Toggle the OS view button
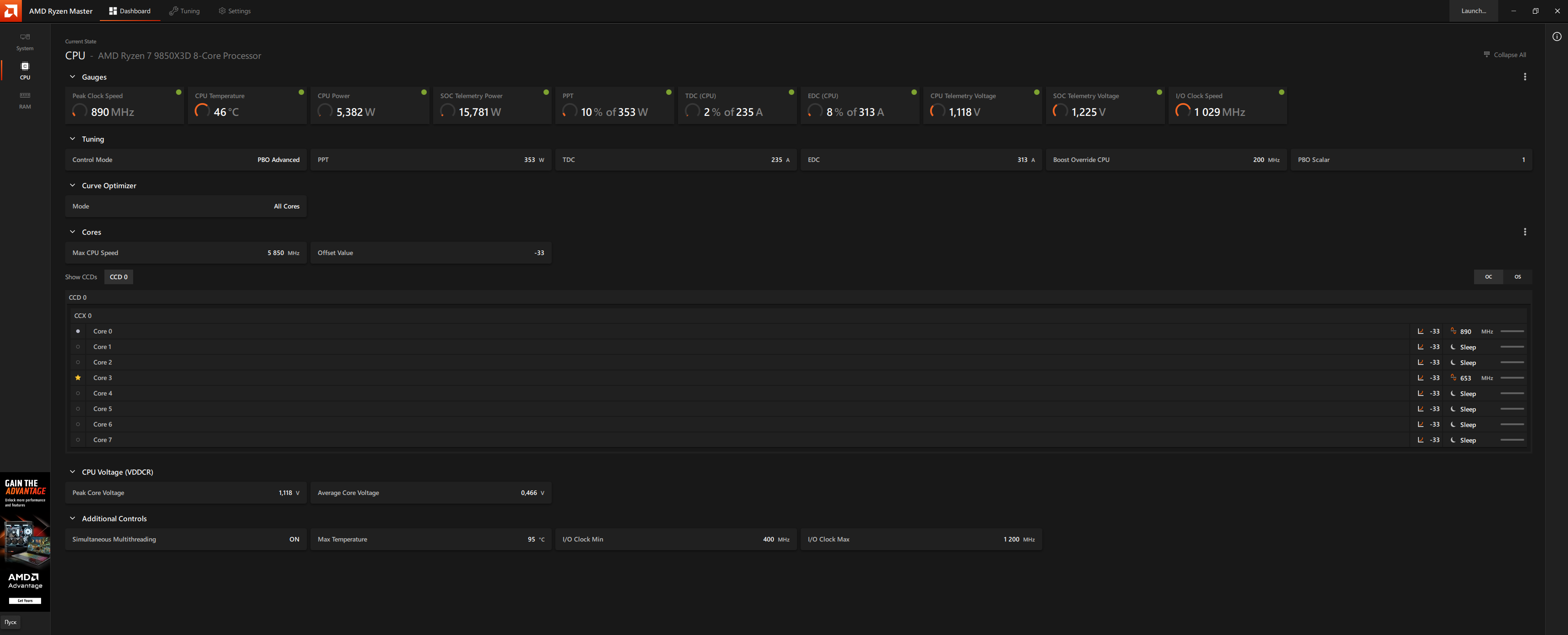The height and width of the screenshot is (635, 1568). point(1517,277)
